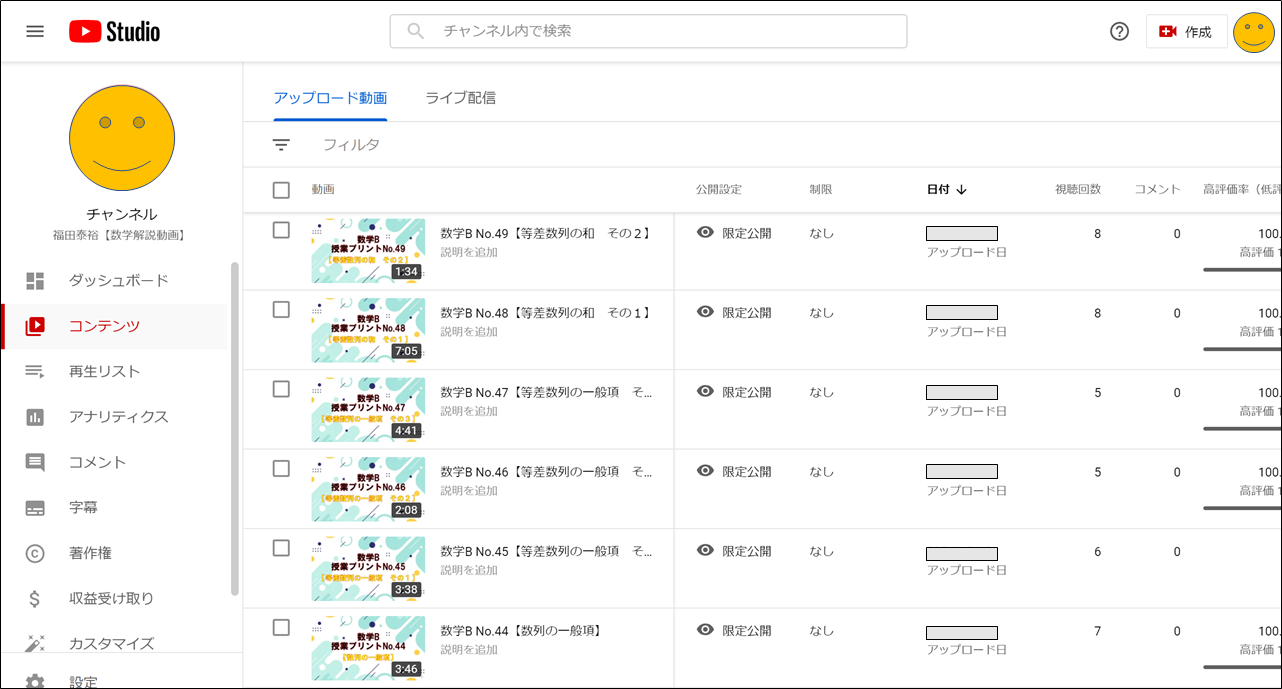
Task: Check the box for 数学B No.49 video
Action: 281,230
